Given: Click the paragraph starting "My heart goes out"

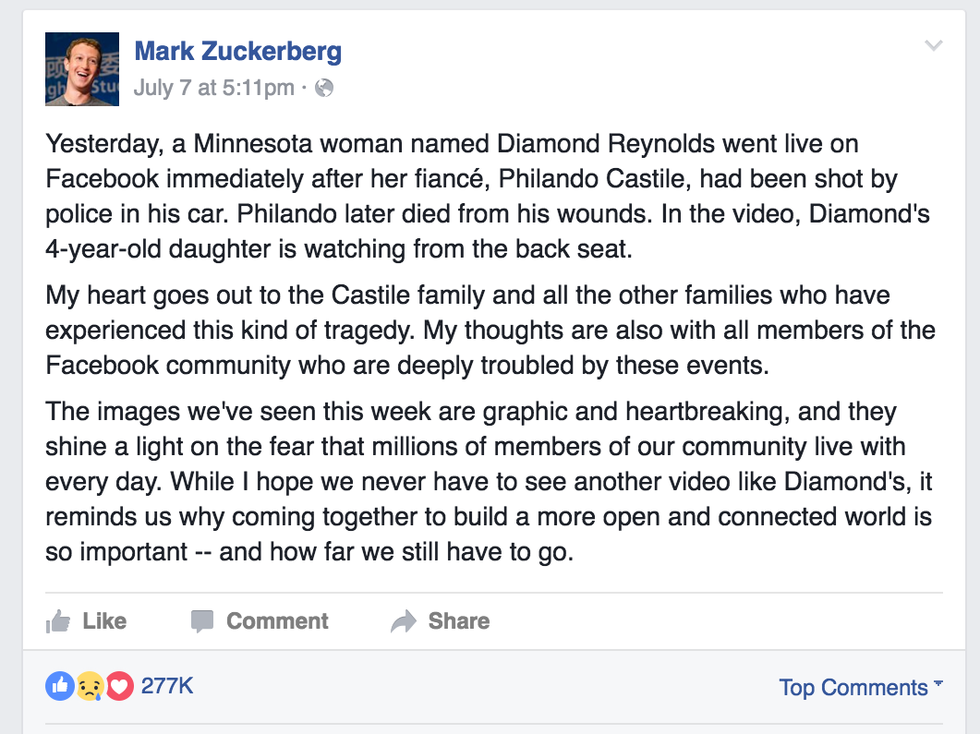Looking at the screenshot, I should 490,330.
